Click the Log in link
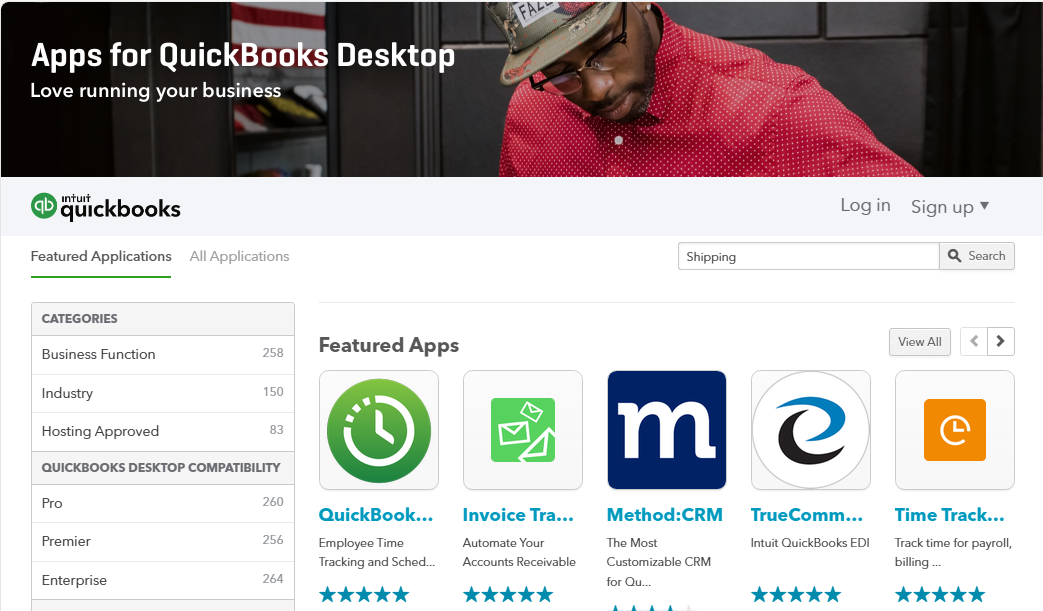This screenshot has height=611, width=1043. (865, 205)
